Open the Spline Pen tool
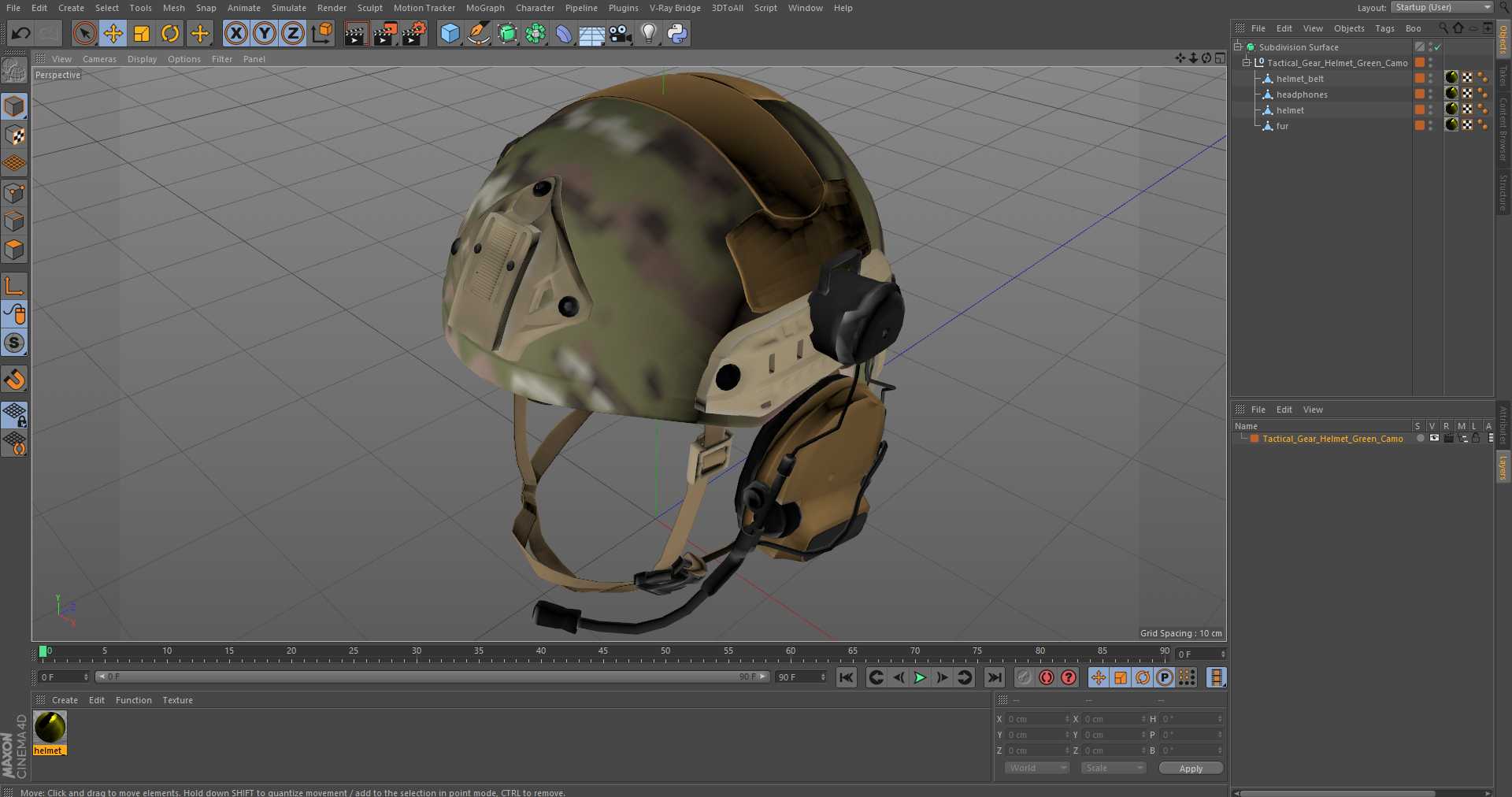 click(478, 33)
